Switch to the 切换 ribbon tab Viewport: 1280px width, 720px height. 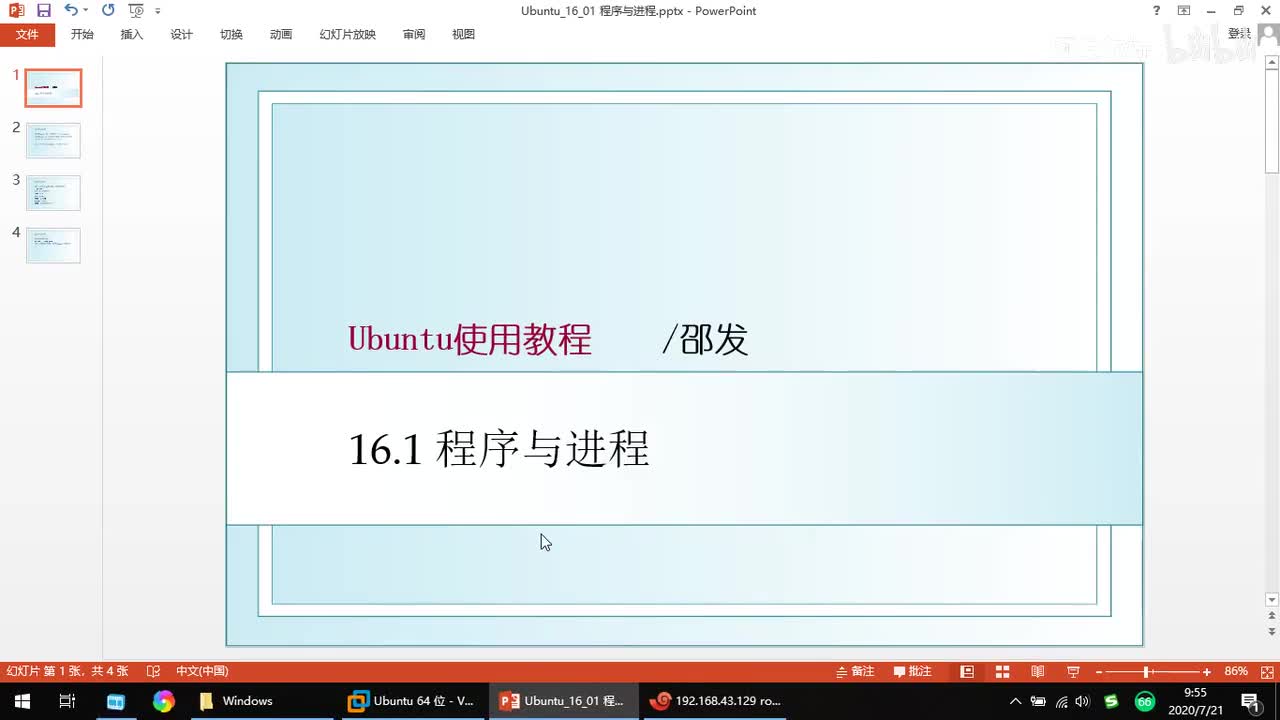pos(231,34)
